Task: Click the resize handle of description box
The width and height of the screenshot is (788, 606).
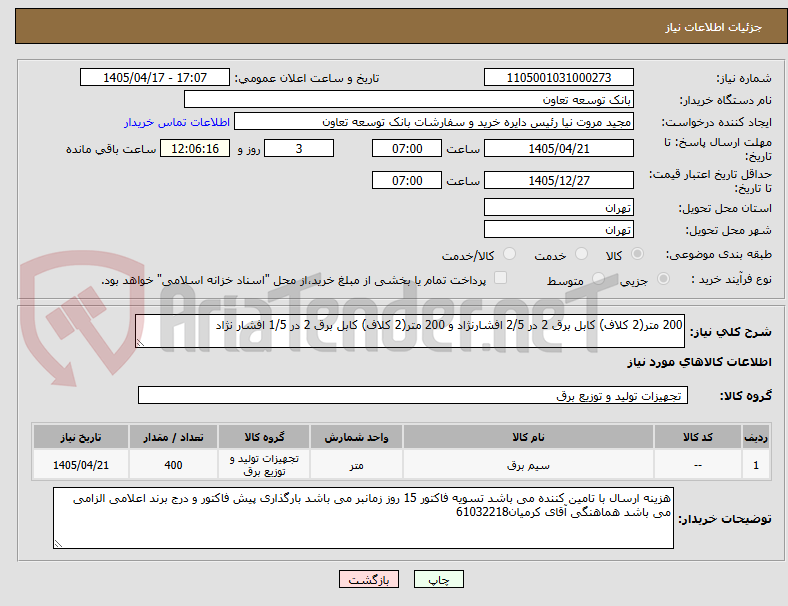Action: (140, 343)
